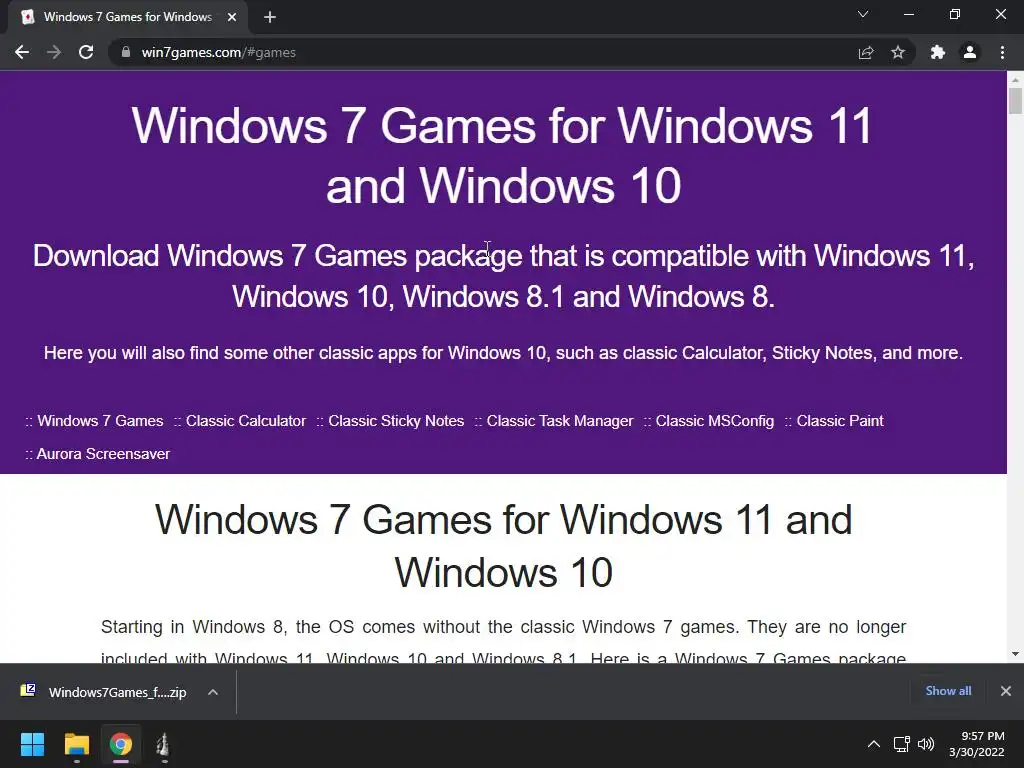Viewport: 1024px width, 768px height.
Task: Restore down the Chrome window
Action: [955, 14]
